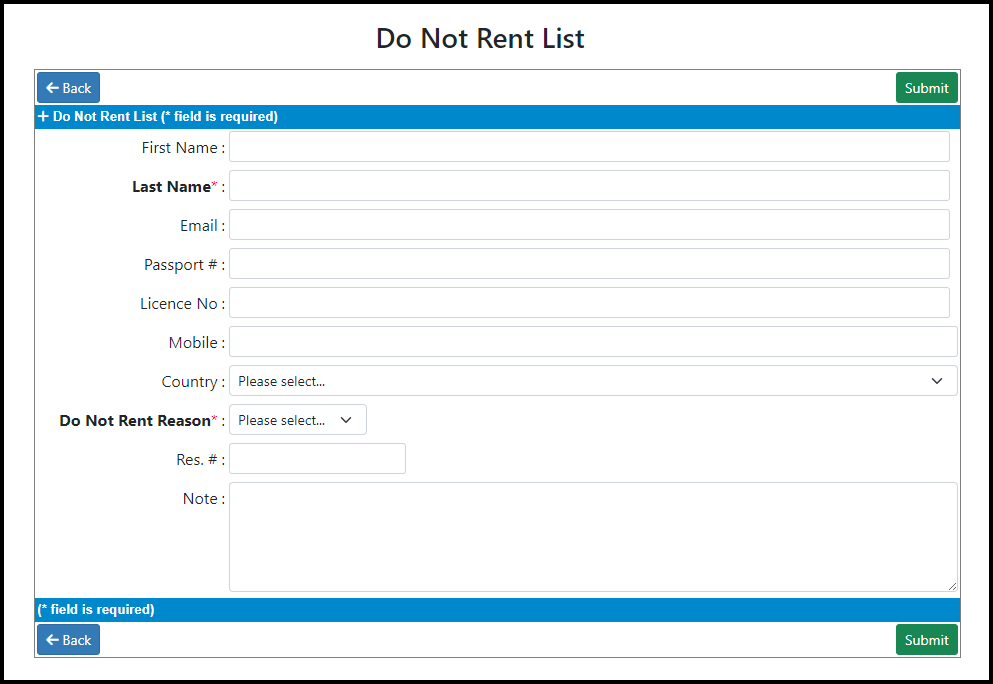The width and height of the screenshot is (993, 684).
Task: Click the Country dropdown chevron arrow
Action: click(937, 381)
